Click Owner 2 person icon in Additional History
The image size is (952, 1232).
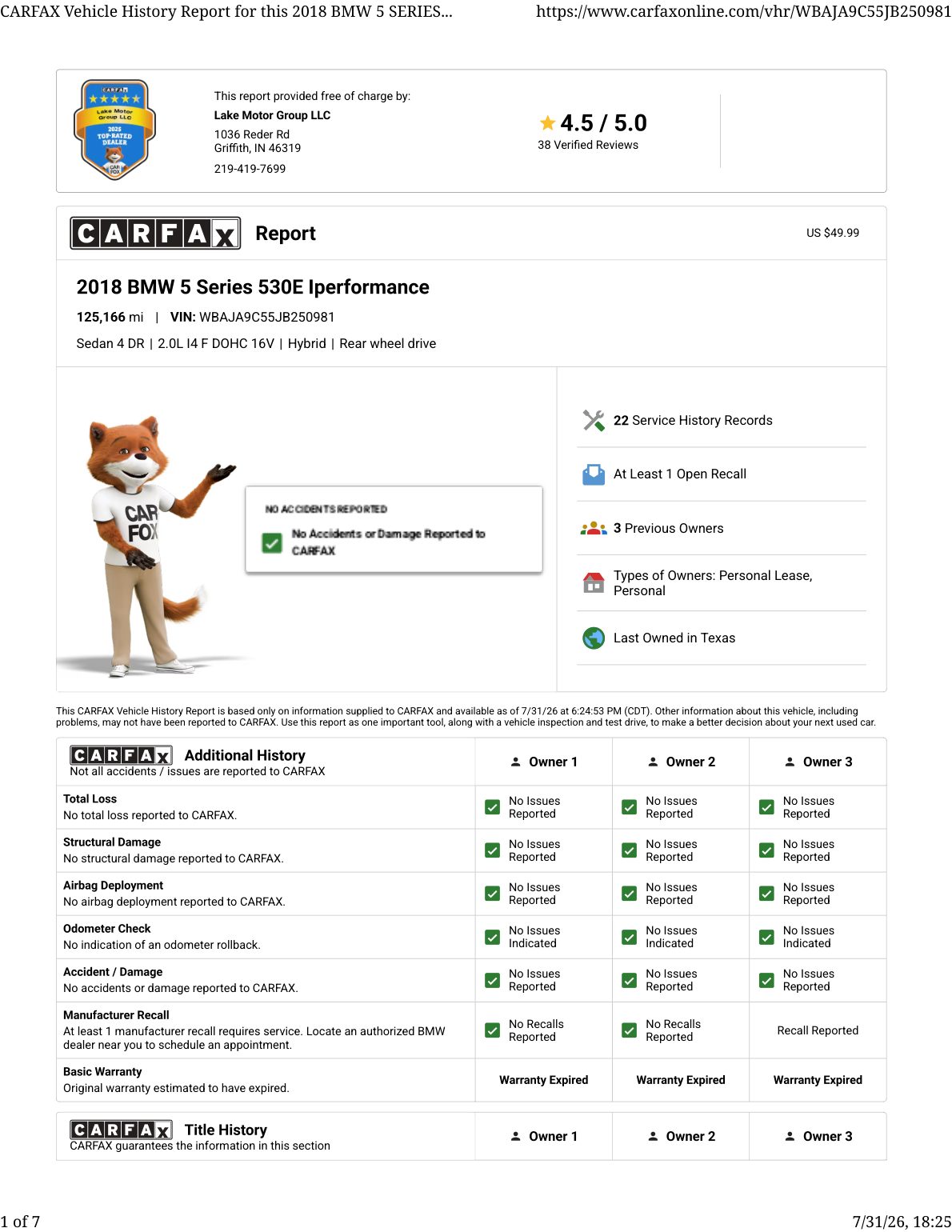click(x=653, y=762)
